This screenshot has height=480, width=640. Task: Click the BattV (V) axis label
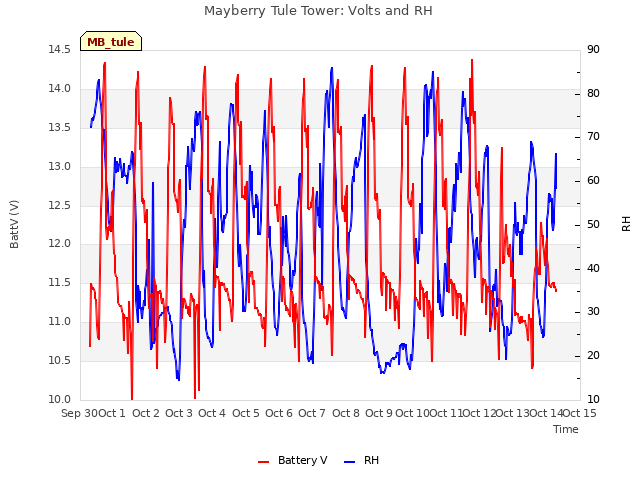point(14,224)
